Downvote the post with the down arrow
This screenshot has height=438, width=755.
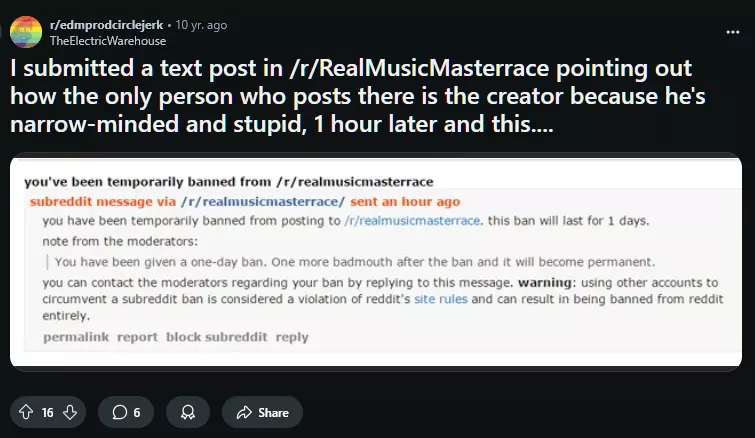pyautogui.click(x=70, y=412)
